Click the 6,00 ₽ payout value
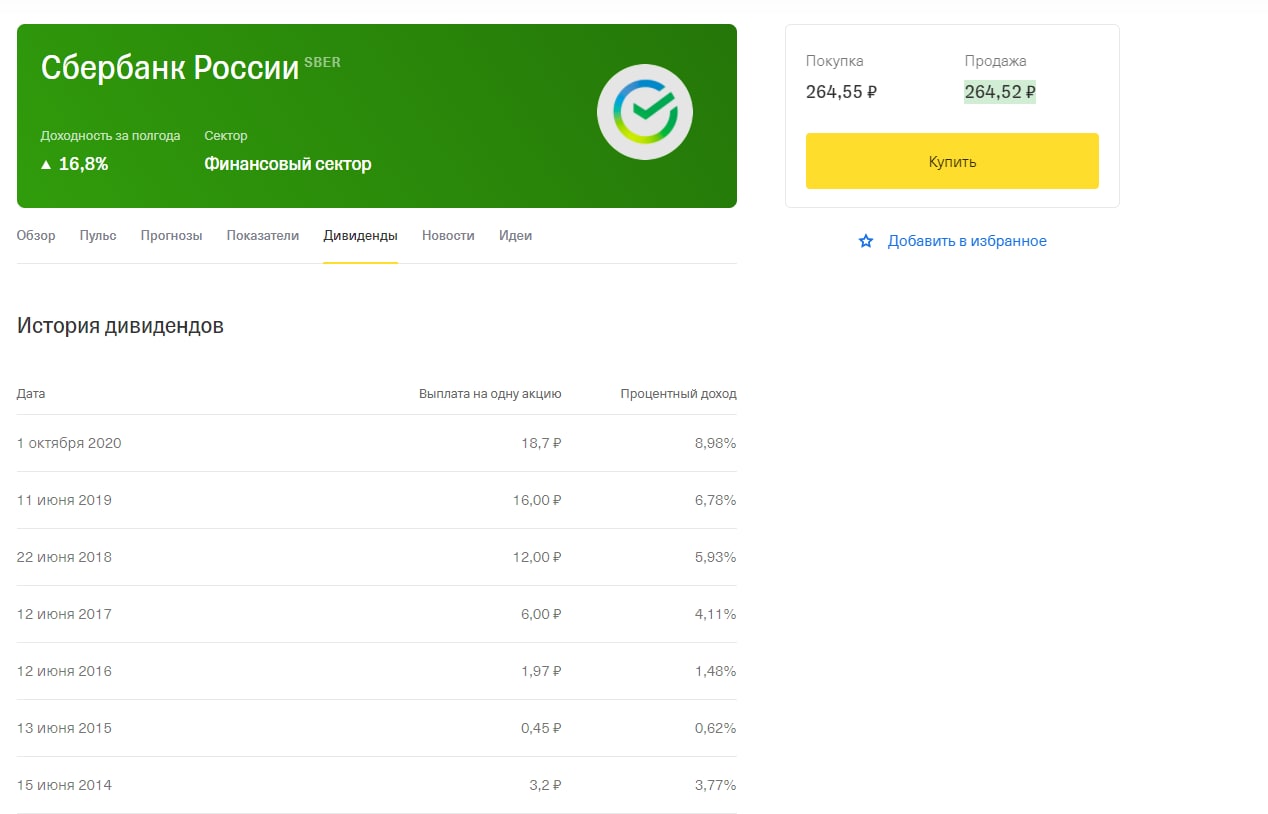The width and height of the screenshot is (1268, 814). 543,614
